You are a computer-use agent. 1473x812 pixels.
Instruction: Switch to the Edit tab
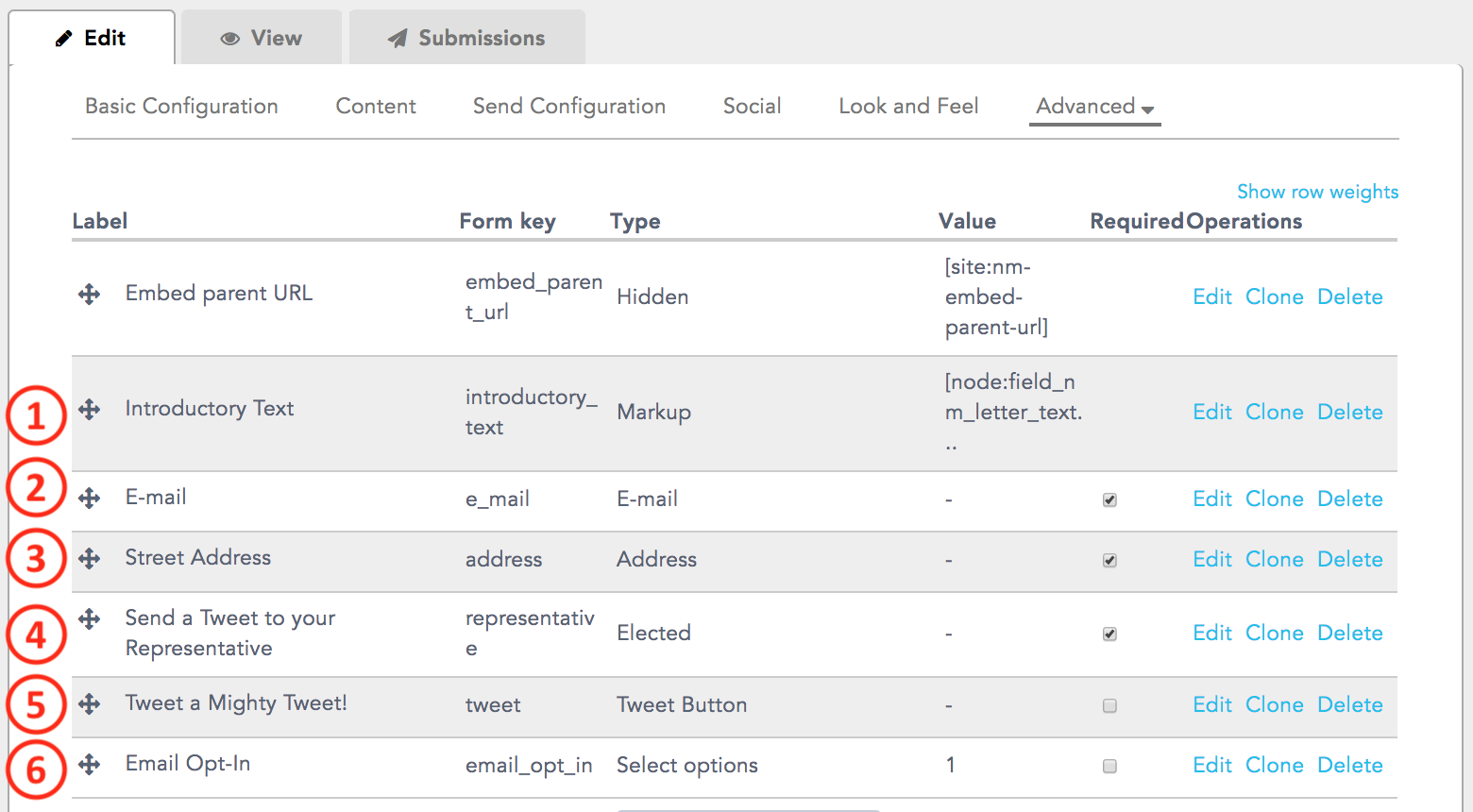pyautogui.click(x=92, y=38)
